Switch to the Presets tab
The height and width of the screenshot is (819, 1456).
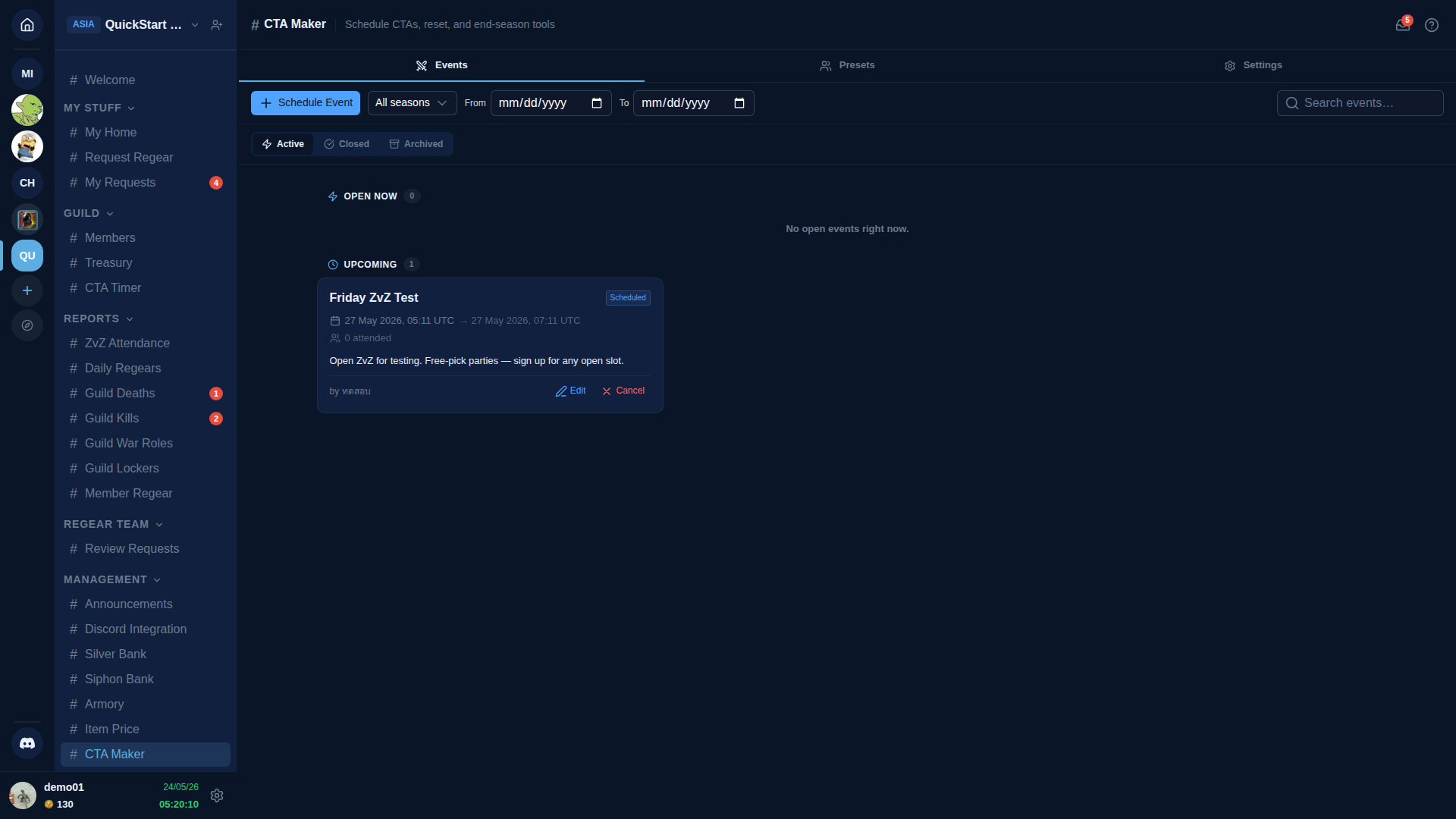[x=847, y=65]
